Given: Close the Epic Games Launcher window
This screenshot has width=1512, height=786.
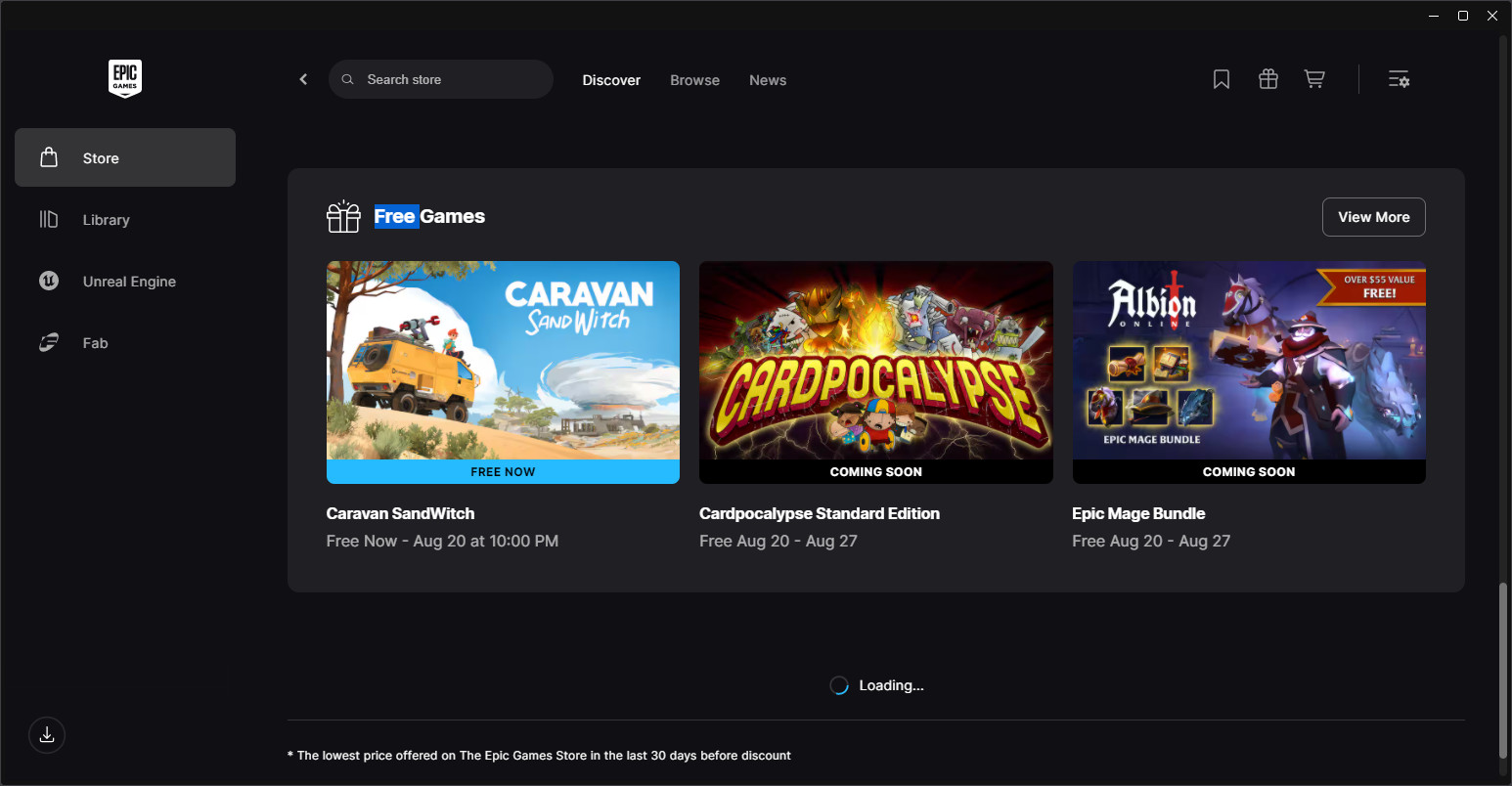Looking at the screenshot, I should click(x=1492, y=15).
